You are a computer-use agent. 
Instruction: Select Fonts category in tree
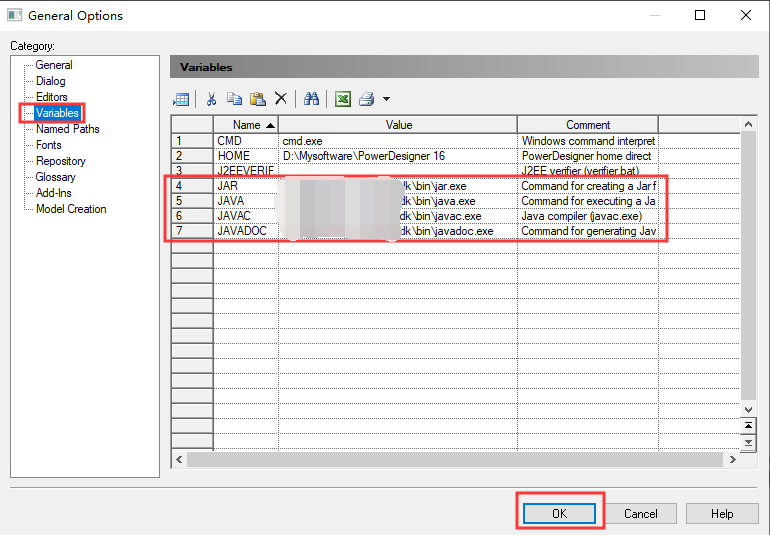(49, 145)
